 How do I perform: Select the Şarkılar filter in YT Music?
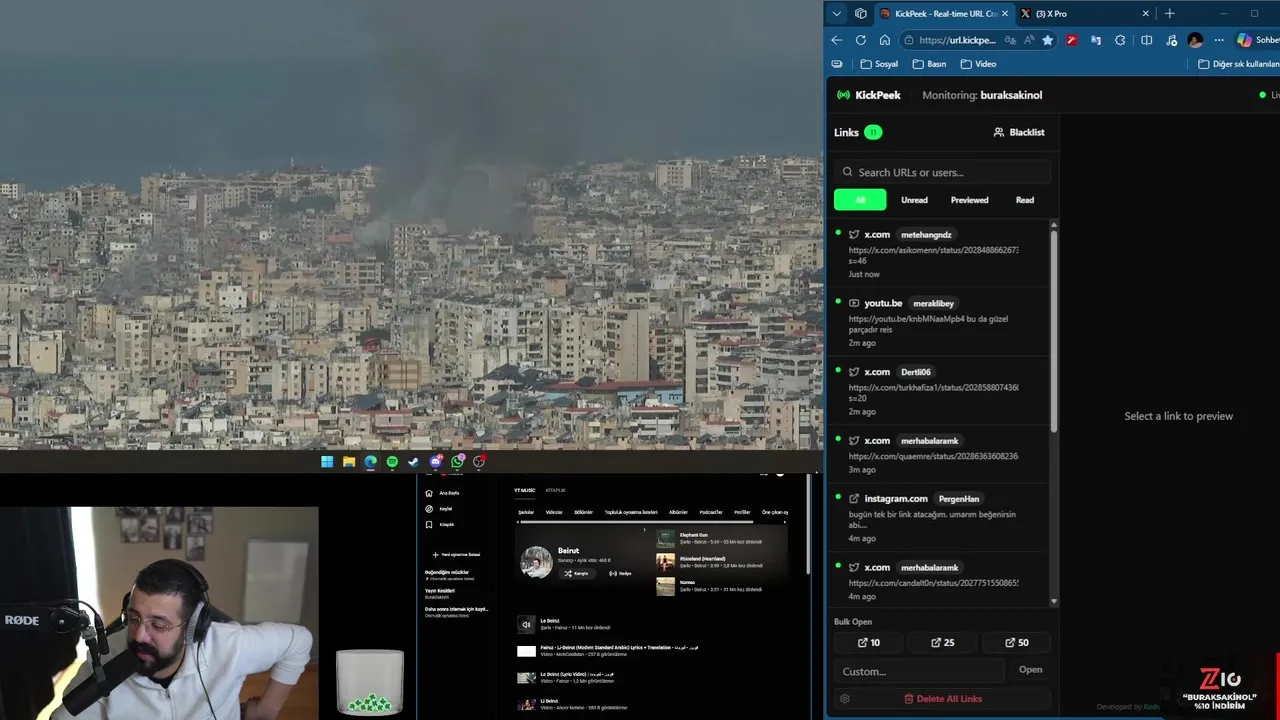tap(526, 512)
